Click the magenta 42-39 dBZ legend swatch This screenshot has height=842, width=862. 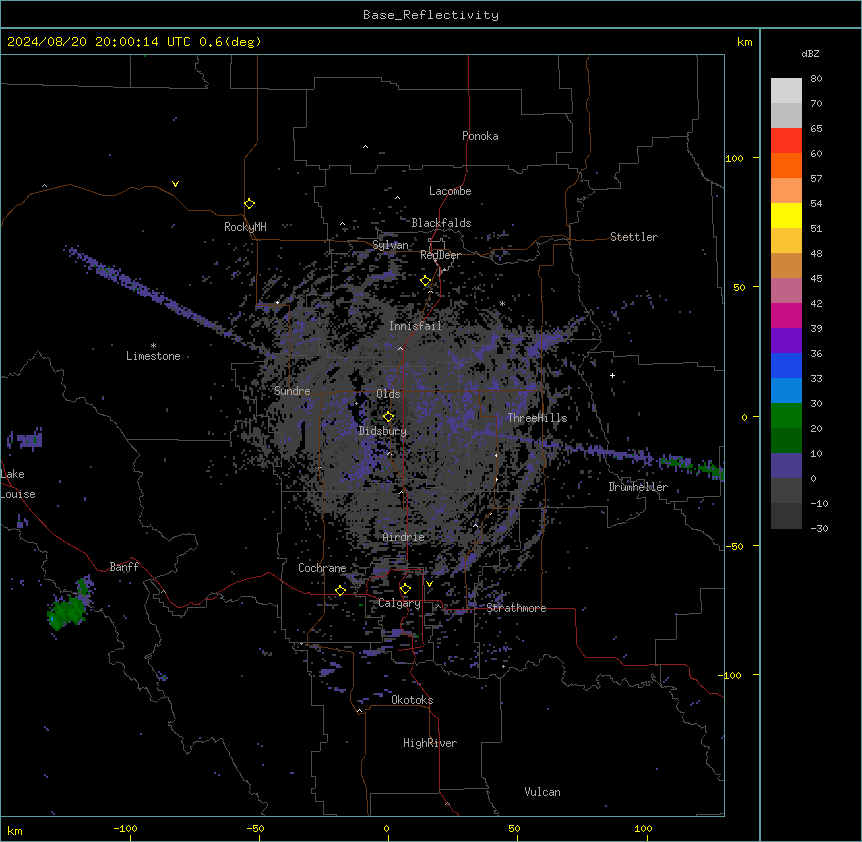point(786,315)
